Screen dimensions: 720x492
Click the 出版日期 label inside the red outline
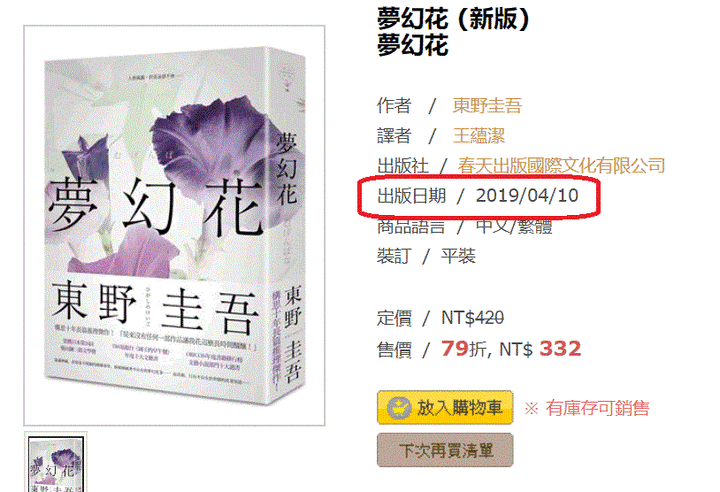click(411, 196)
